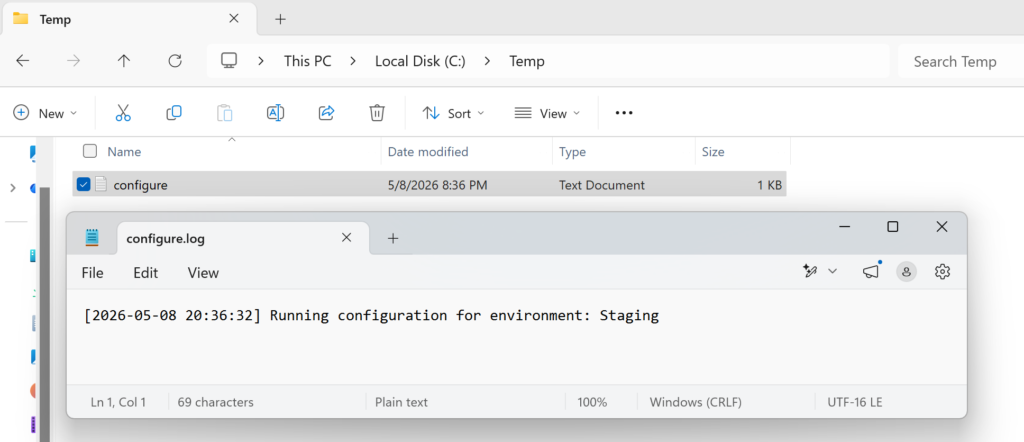Image resolution: width=1024 pixels, height=442 pixels.
Task: Close the Temp Explorer tab
Action: click(x=234, y=19)
